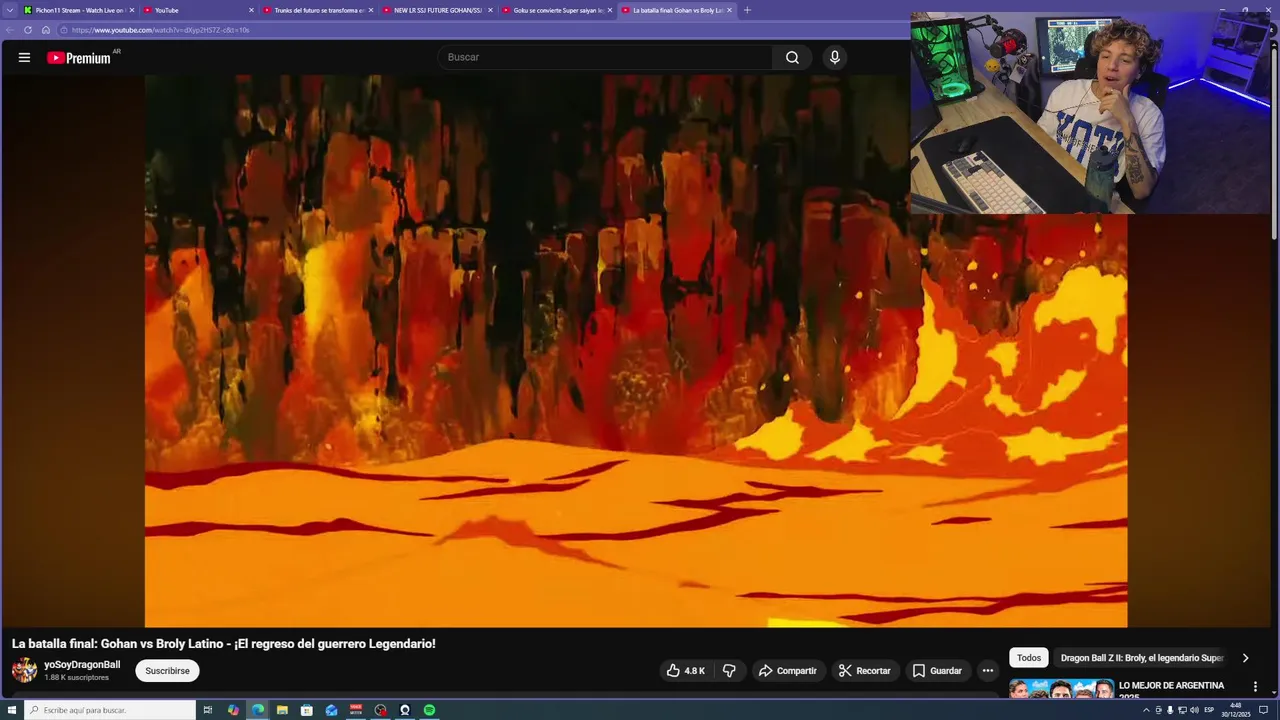Open Microsoft Store from the taskbar
The image size is (1280, 720).
[x=307, y=710]
